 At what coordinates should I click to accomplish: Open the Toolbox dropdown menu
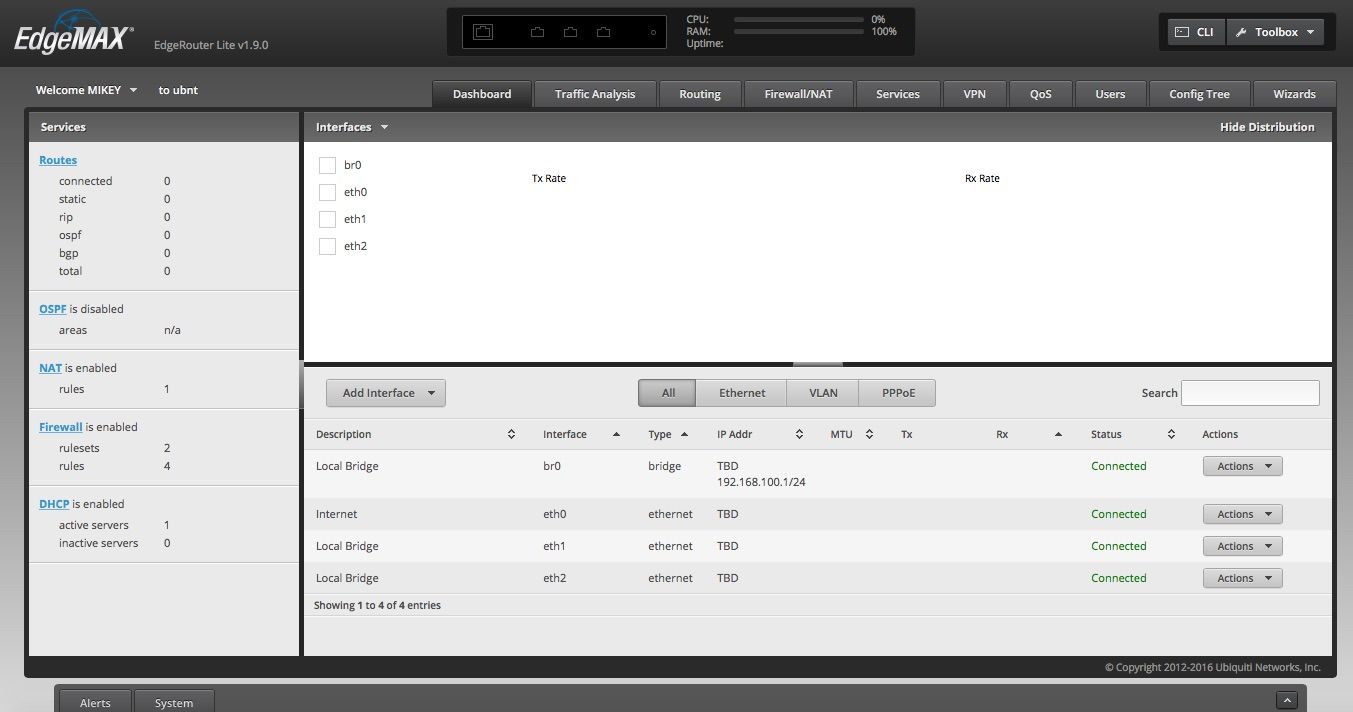point(1275,32)
